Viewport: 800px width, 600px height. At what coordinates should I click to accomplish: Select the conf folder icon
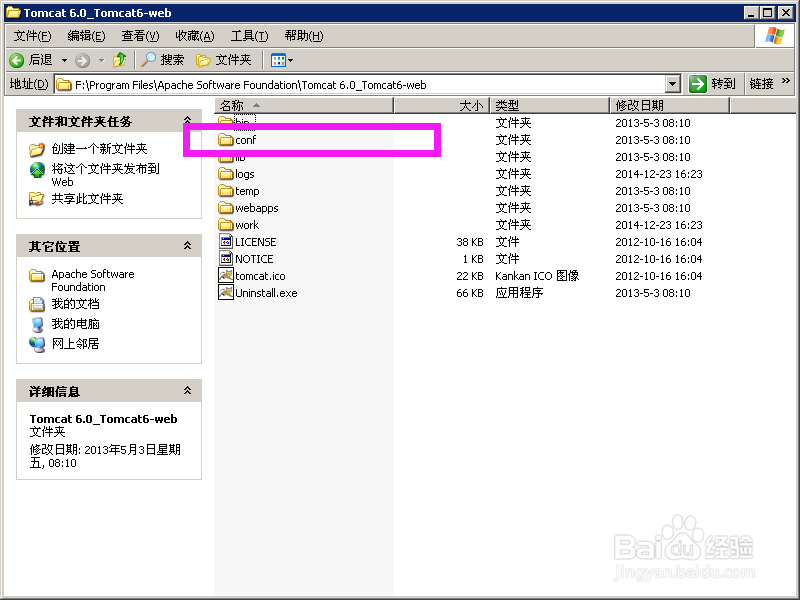pyautogui.click(x=226, y=139)
